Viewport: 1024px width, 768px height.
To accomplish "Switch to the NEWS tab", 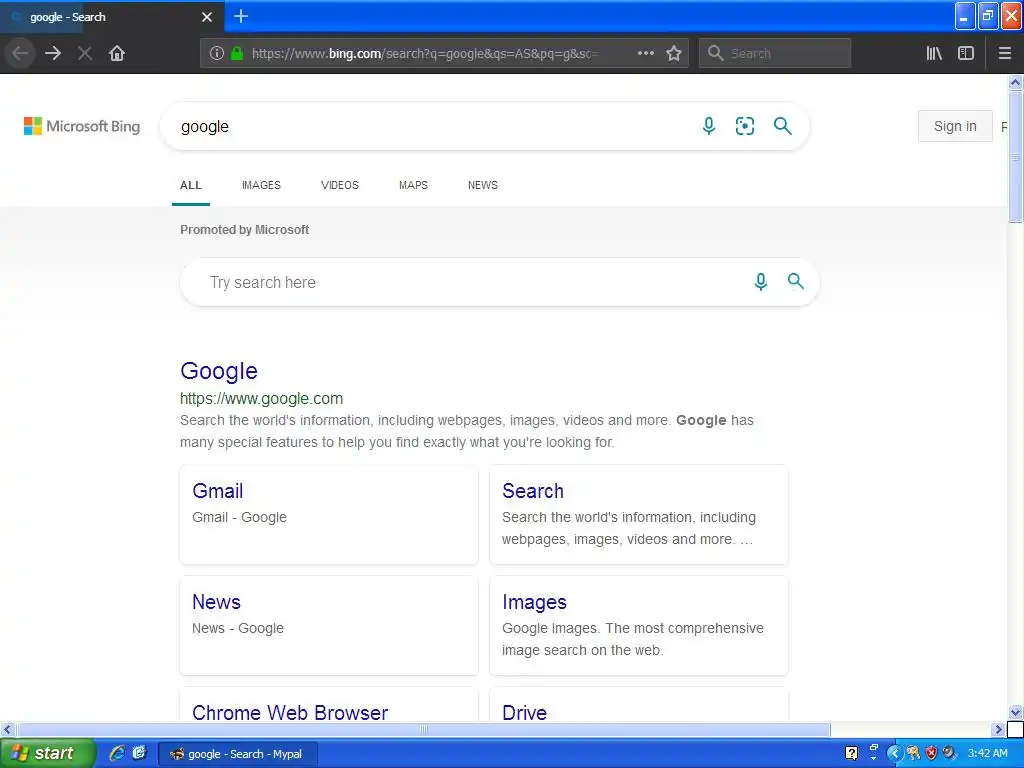I will (483, 185).
